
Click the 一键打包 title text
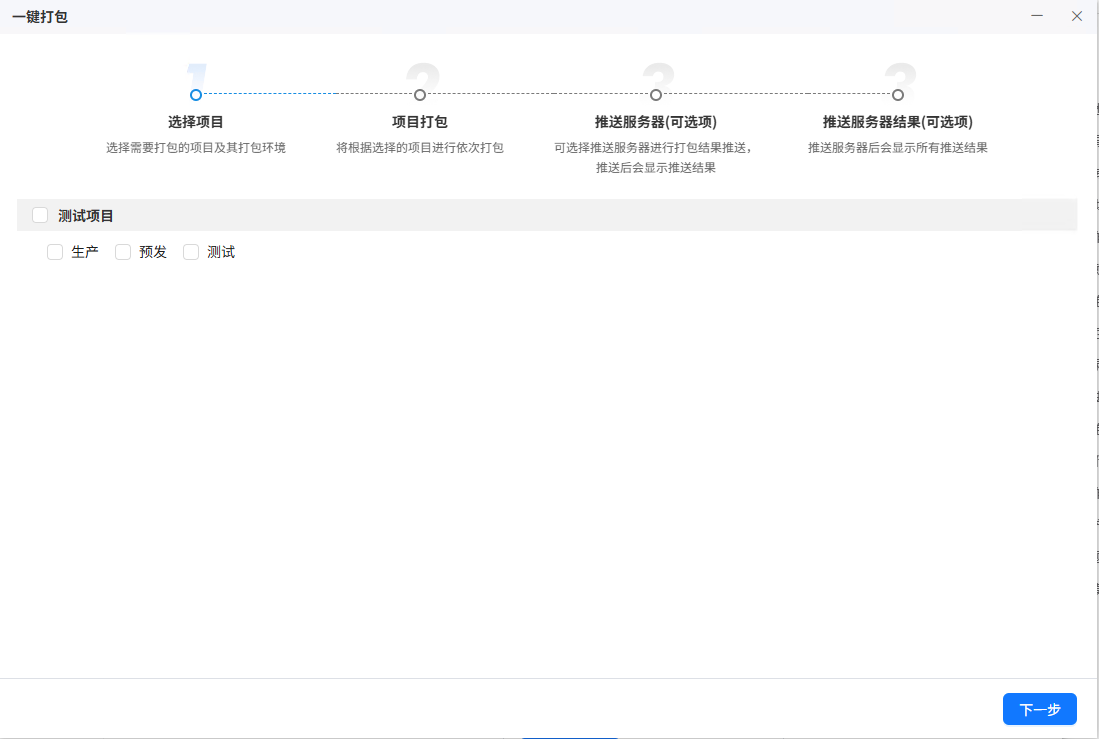38,16
